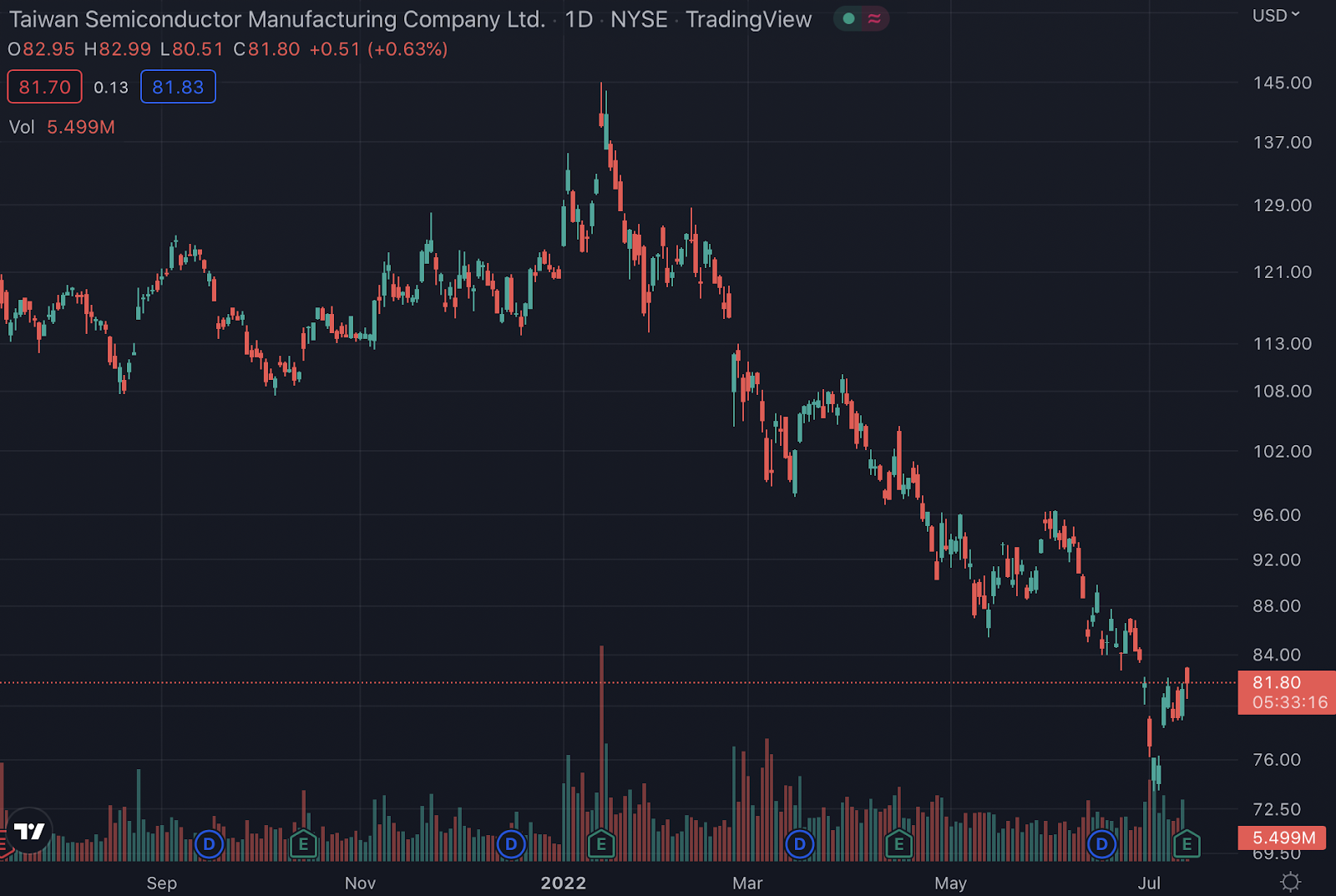Click the Vol indicator label
Screen dimensions: 1336x896
(22, 127)
